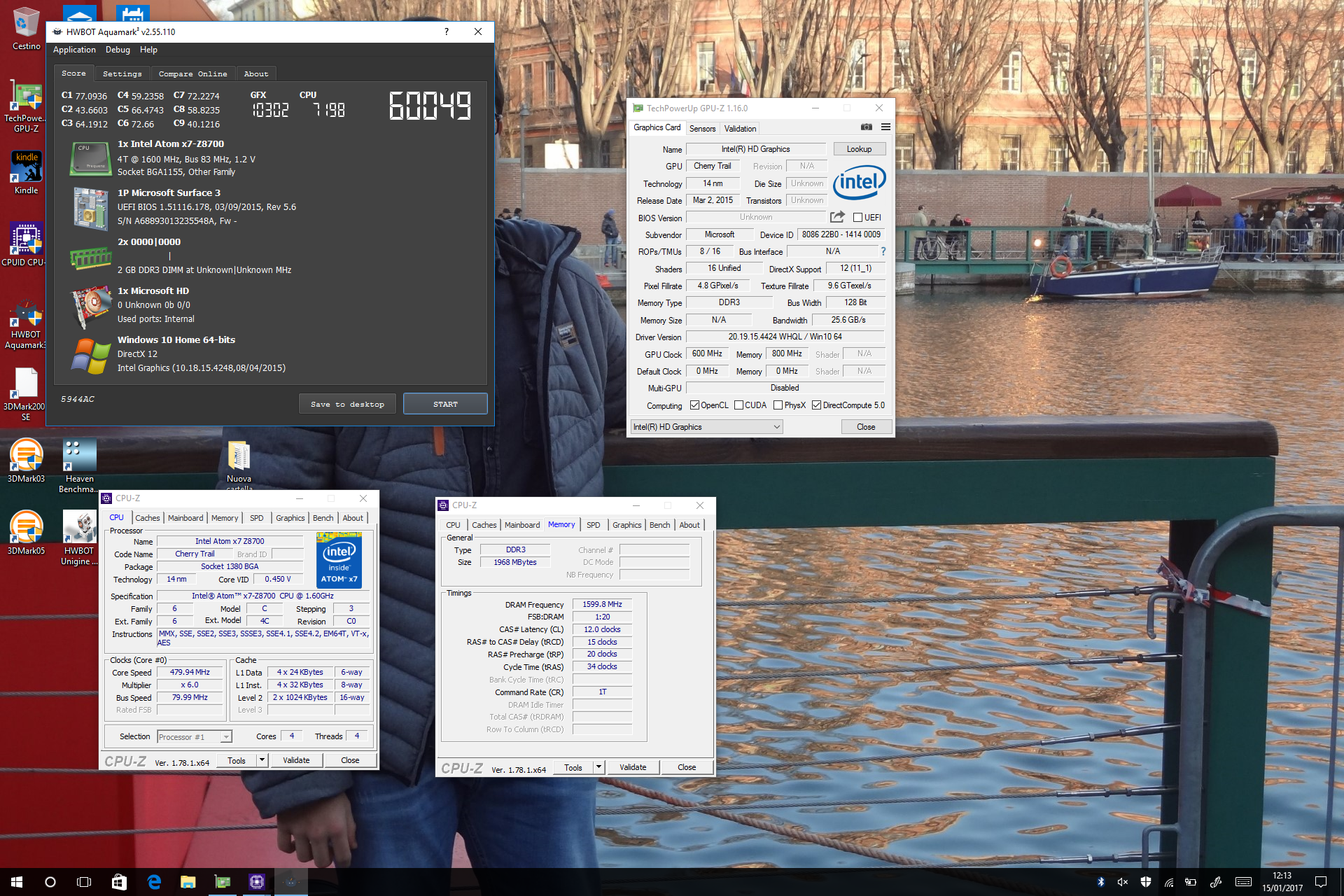1344x896 pixels.
Task: Open Windows Start menu
Action: [17, 882]
